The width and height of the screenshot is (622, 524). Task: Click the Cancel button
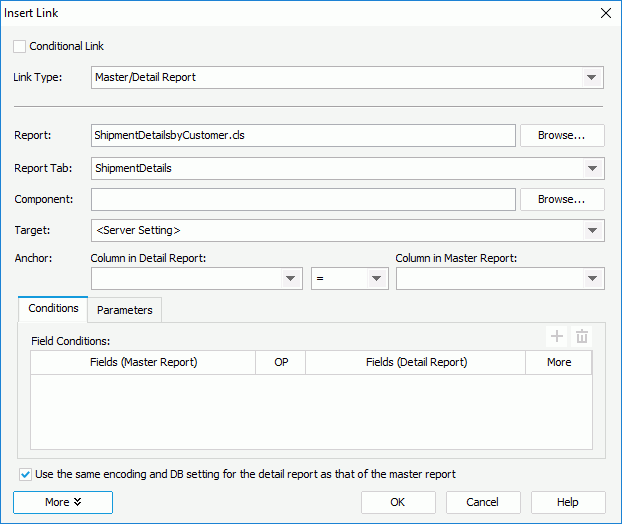tap(483, 502)
